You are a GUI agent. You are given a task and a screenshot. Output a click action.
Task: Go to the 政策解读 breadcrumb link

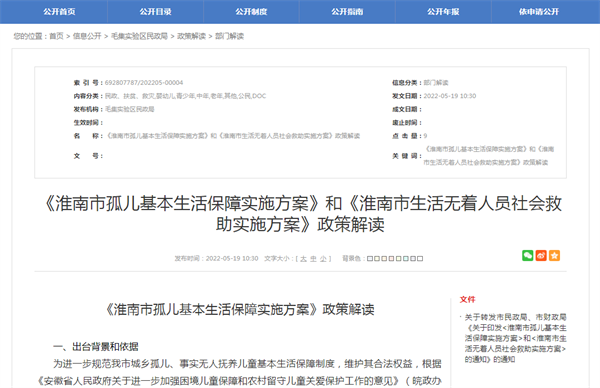pos(191,36)
